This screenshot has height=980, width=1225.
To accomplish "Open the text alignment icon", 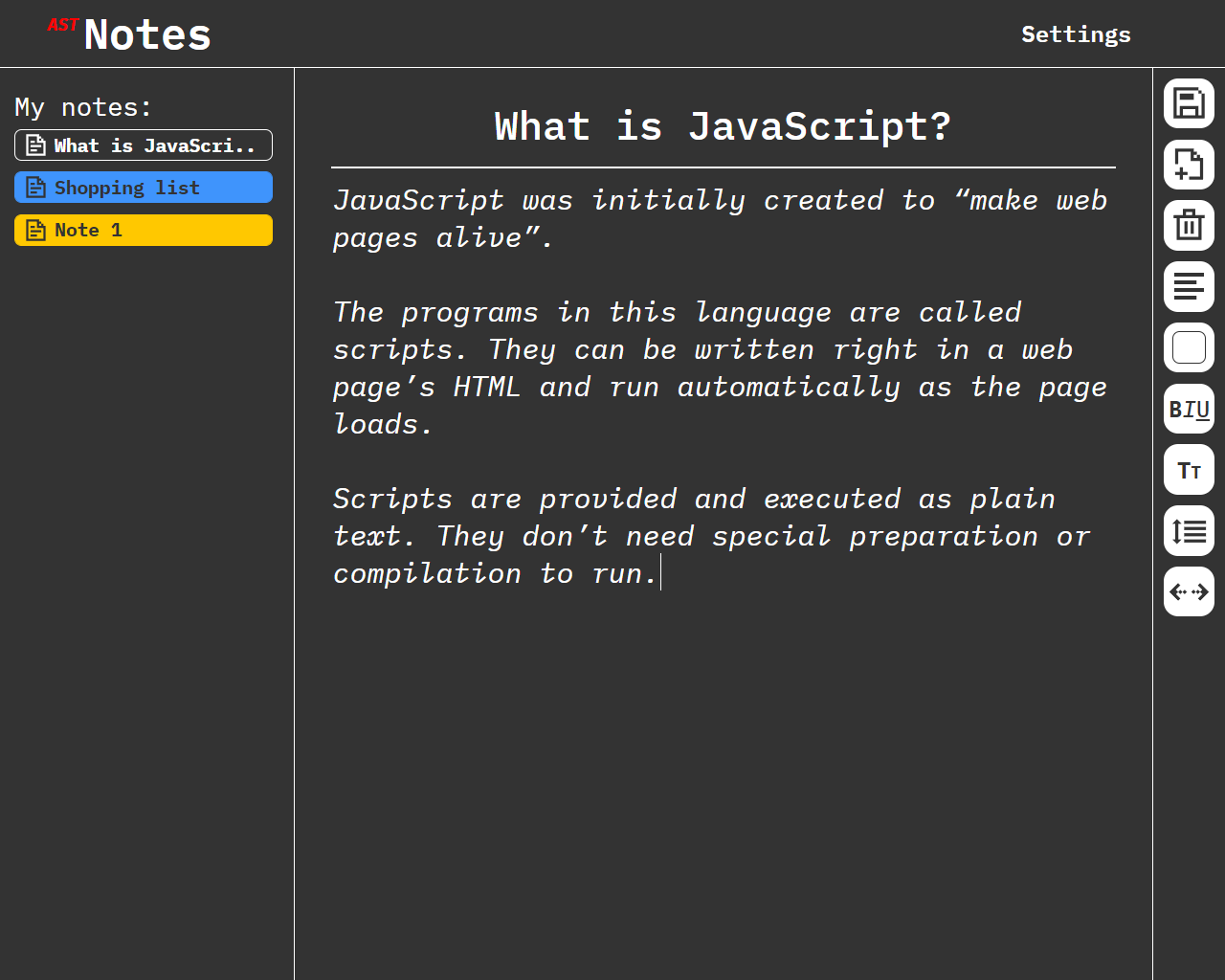I will click(x=1189, y=287).
